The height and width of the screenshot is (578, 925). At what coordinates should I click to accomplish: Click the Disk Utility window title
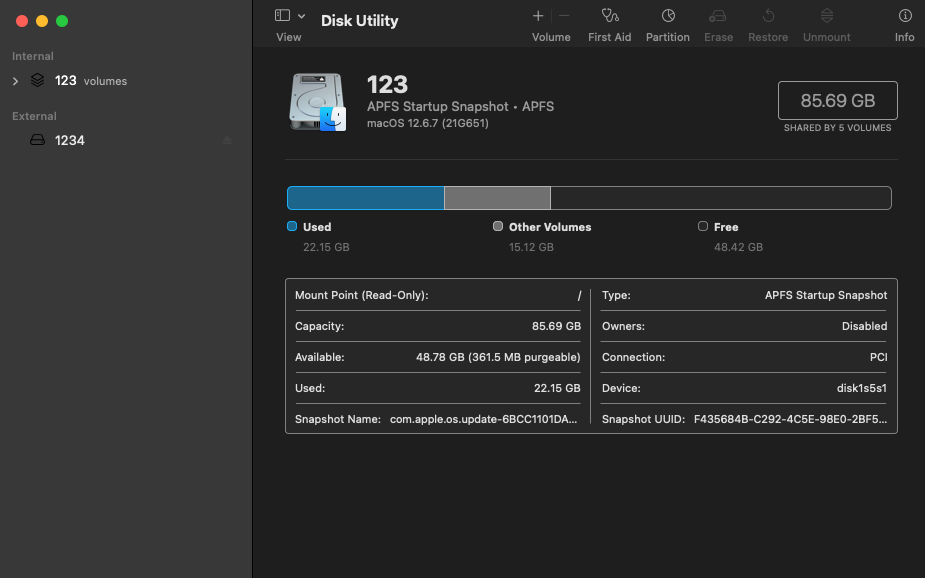(359, 21)
